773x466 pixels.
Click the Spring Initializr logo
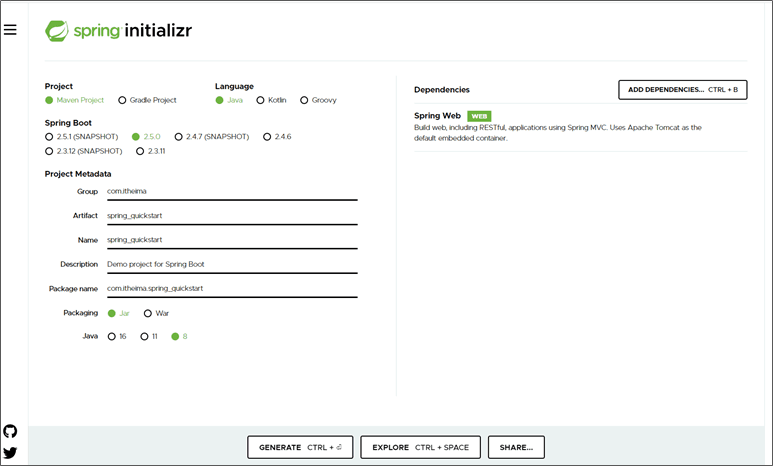pos(118,31)
